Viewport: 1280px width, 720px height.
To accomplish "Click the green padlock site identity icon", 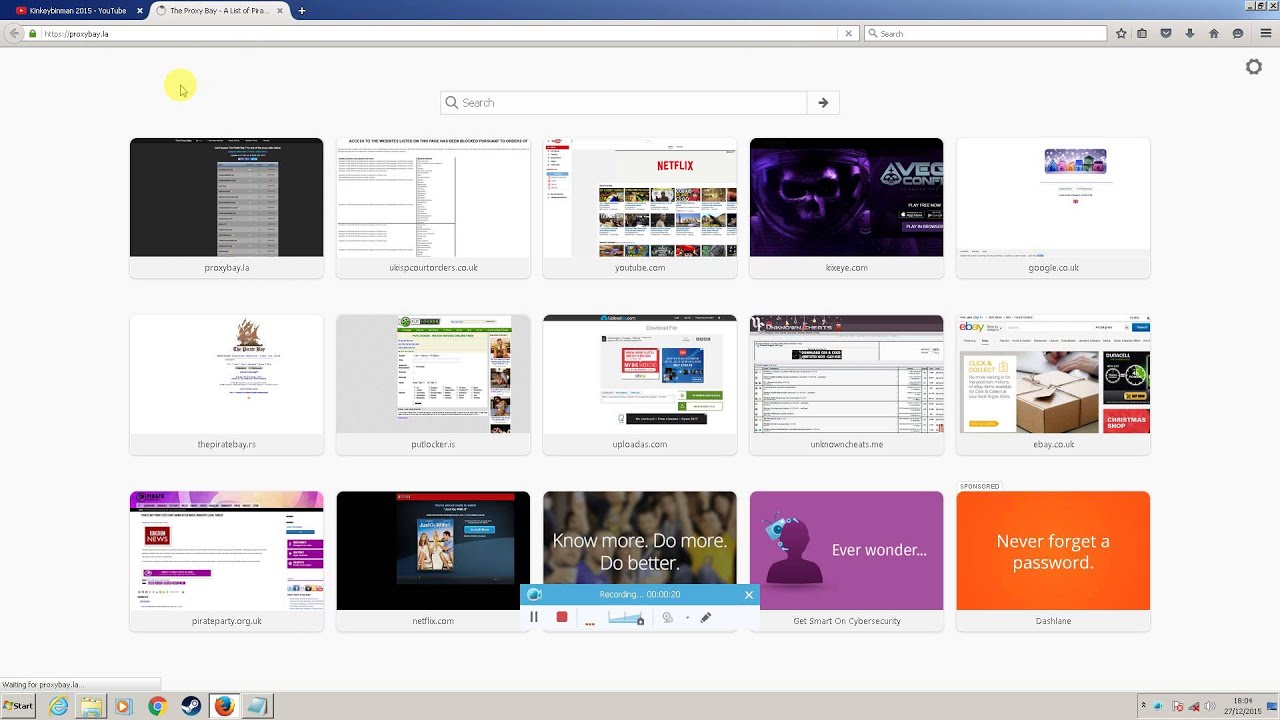I will coord(33,33).
